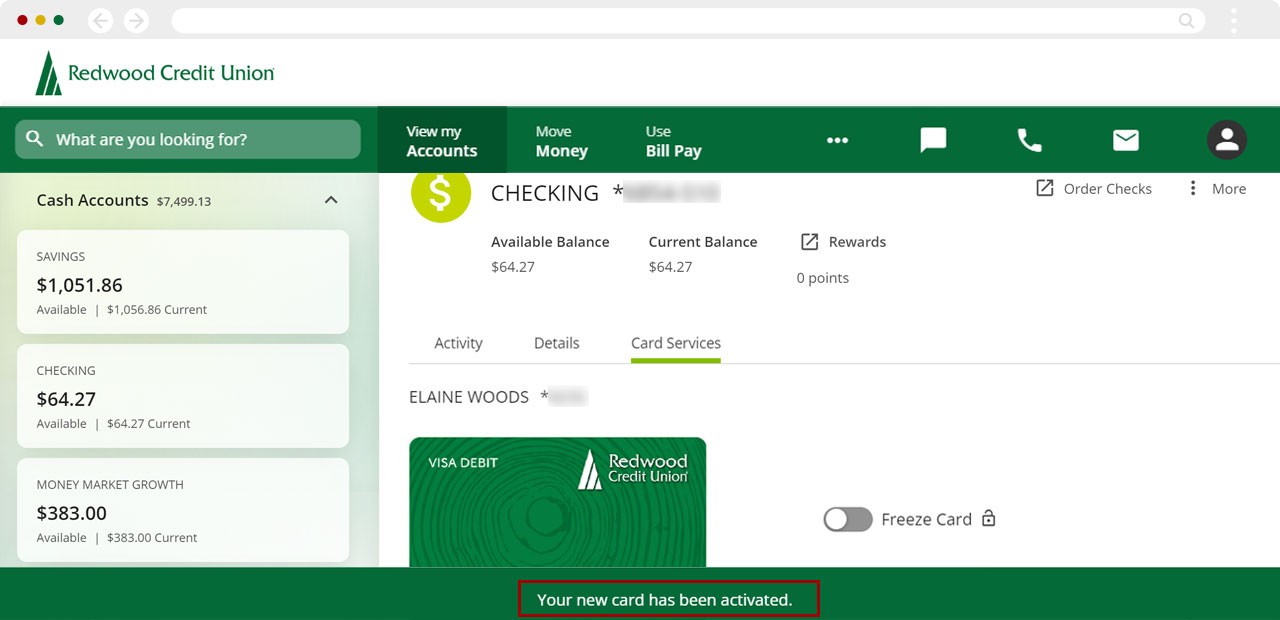Click the Order Checks external-link icon
Viewport: 1280px width, 620px height.
click(1044, 188)
